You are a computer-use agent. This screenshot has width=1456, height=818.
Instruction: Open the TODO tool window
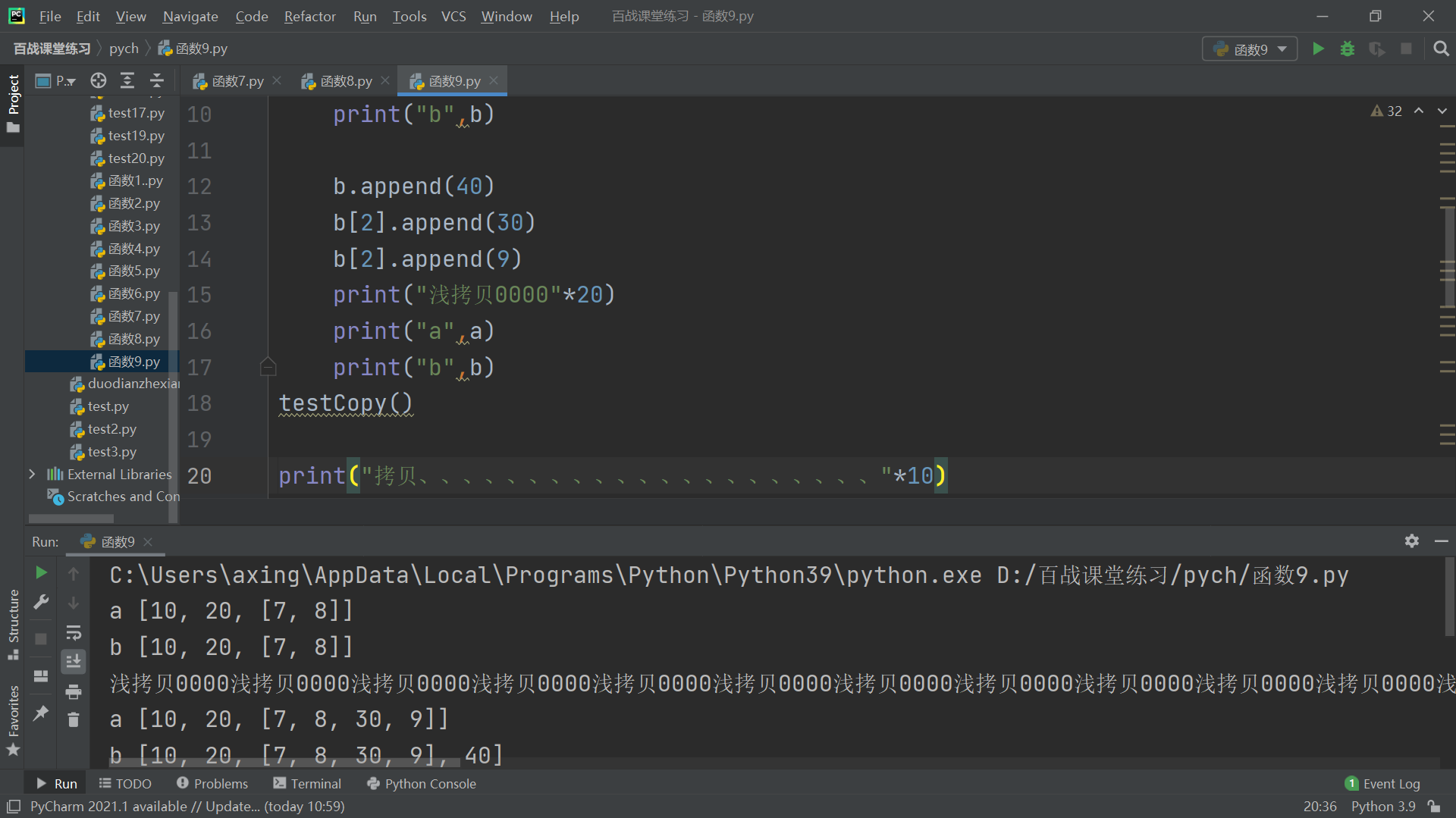125,783
